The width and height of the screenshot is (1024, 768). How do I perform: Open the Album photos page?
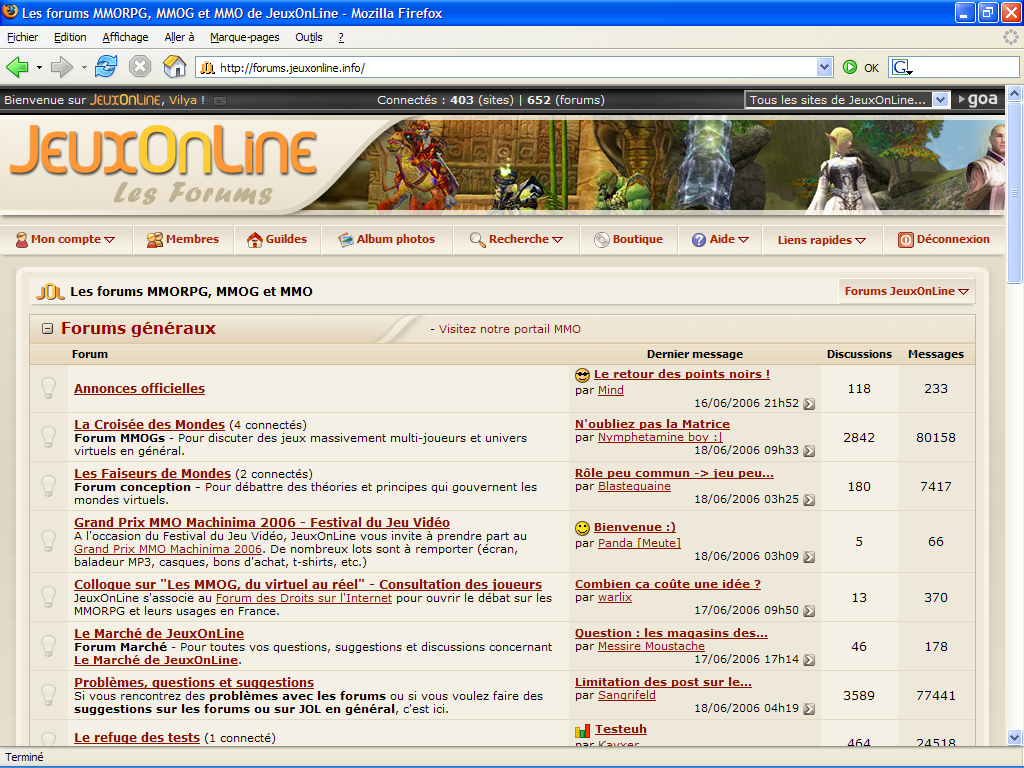[x=387, y=240]
